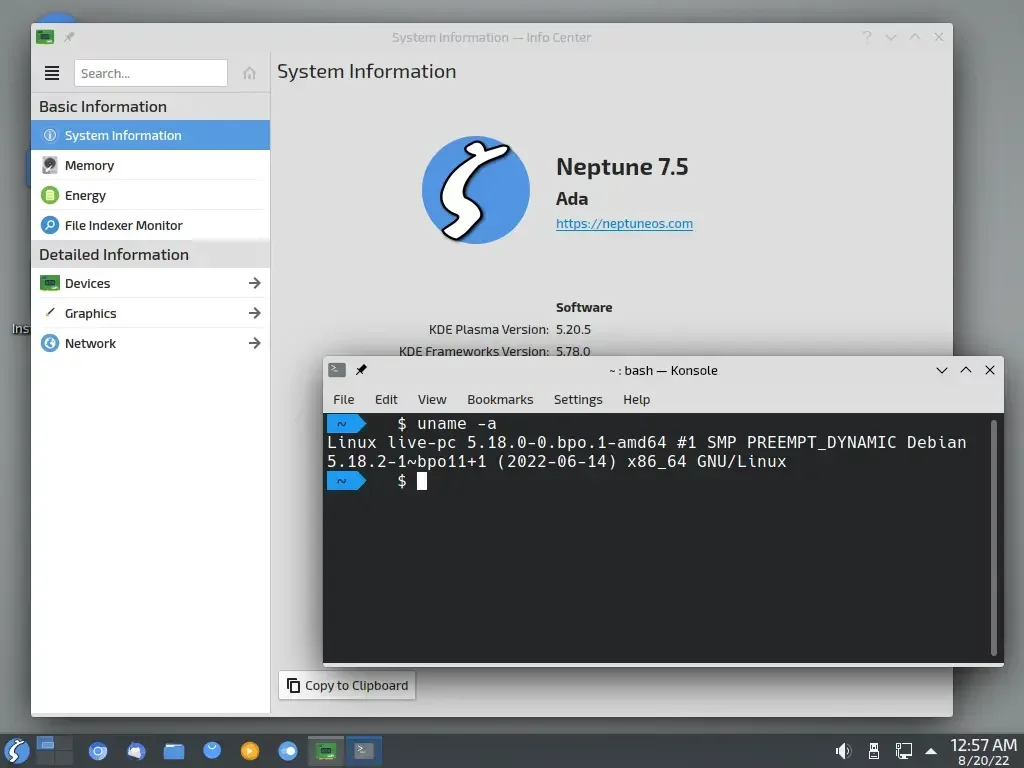Open the File menu in Konsole
Screen dimensions: 1024x768
(344, 399)
